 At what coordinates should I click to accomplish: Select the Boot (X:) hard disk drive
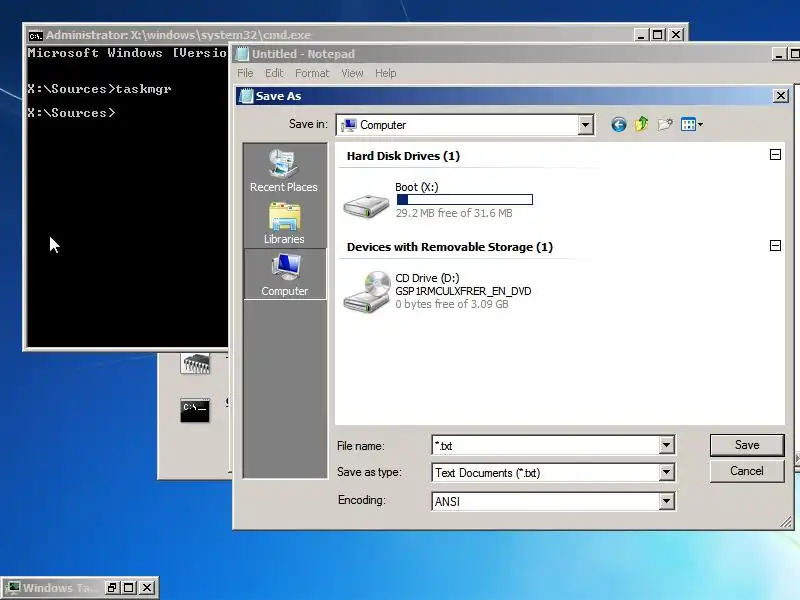[438, 200]
